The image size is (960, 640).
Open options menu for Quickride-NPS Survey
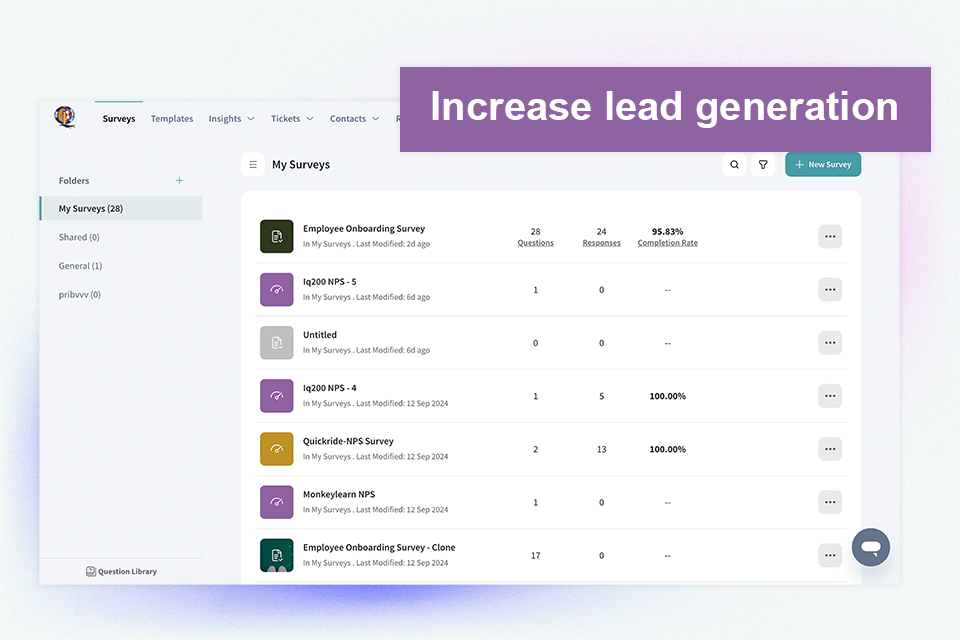point(830,449)
